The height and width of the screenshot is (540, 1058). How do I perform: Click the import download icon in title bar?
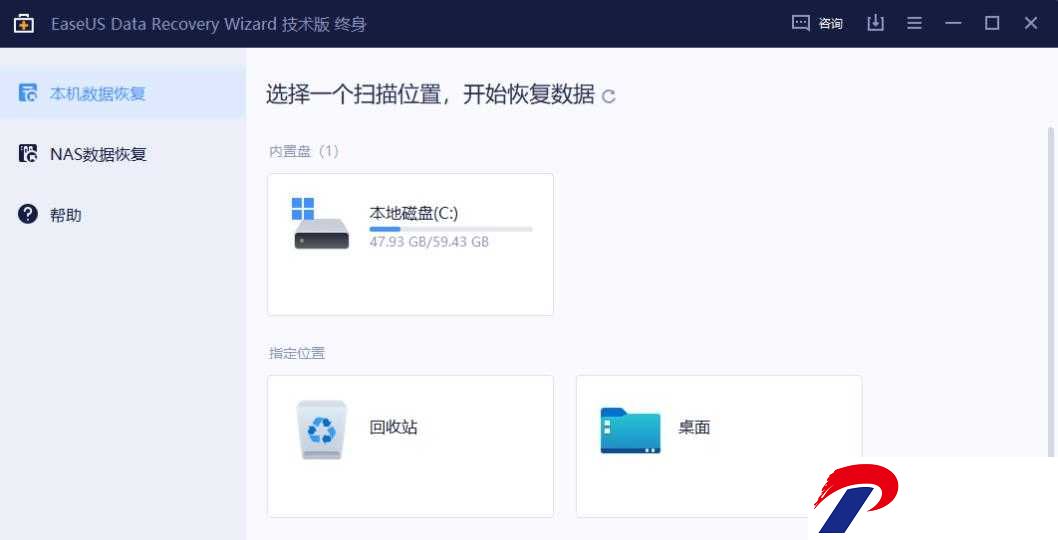(875, 23)
